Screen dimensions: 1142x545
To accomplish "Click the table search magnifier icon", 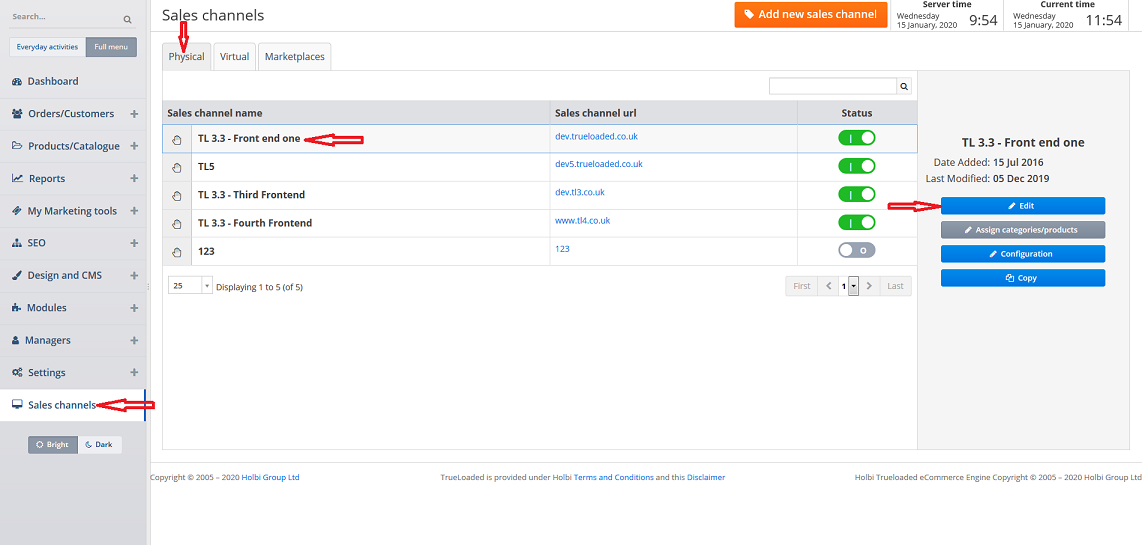I will tap(904, 87).
